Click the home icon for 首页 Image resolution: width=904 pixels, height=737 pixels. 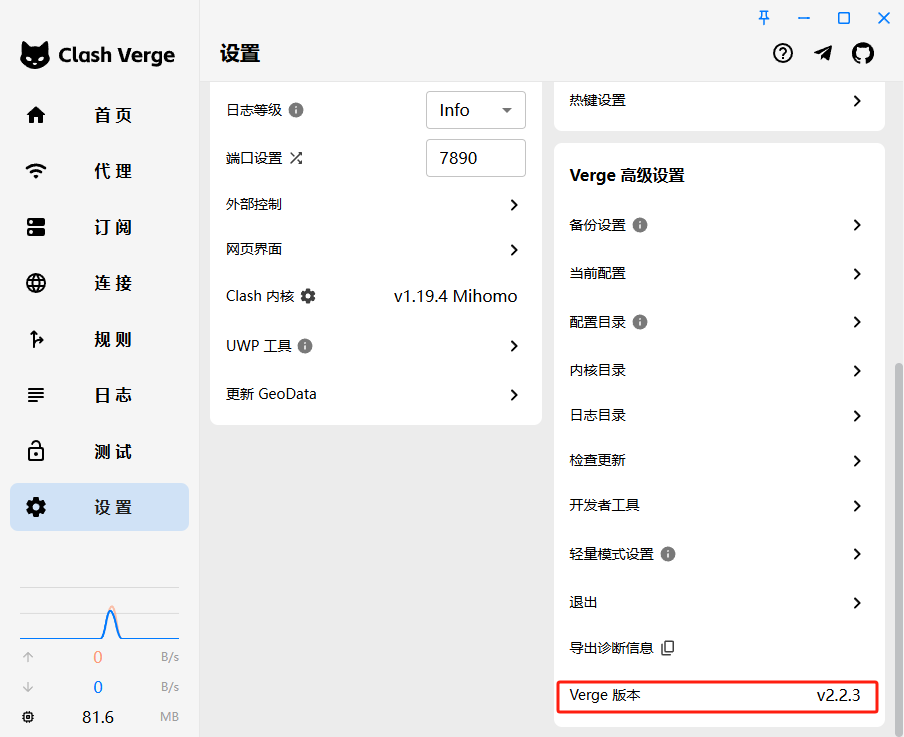point(36,115)
